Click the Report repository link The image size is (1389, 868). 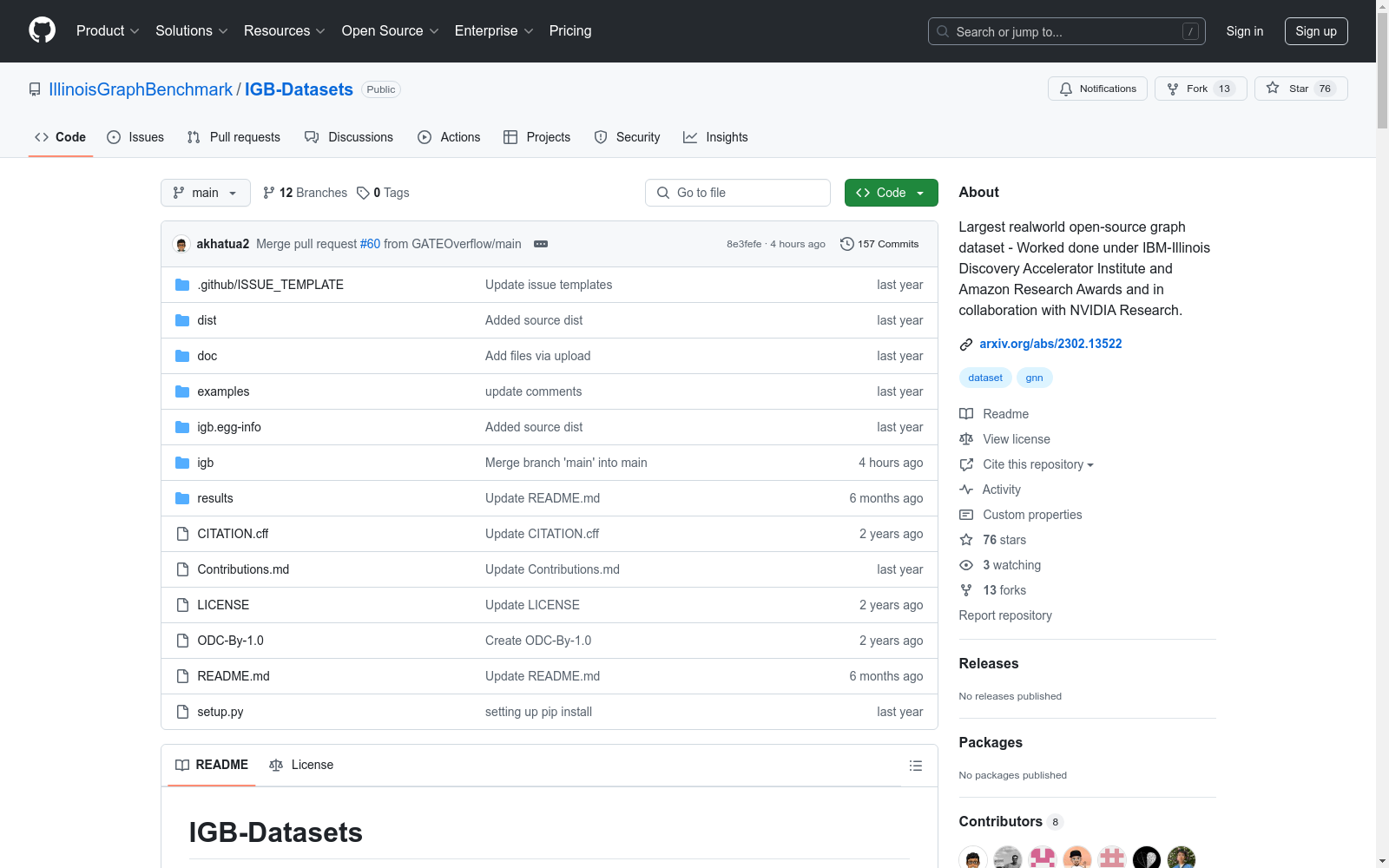1005,615
